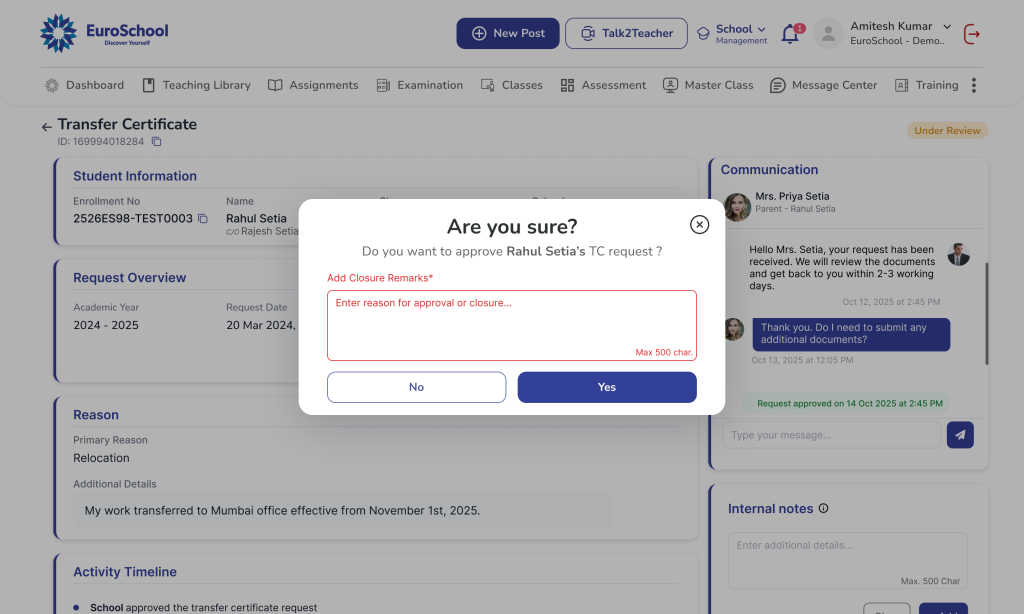This screenshot has height=614, width=1024.
Task: Open the Talk2Teacher button
Action: pyautogui.click(x=626, y=33)
